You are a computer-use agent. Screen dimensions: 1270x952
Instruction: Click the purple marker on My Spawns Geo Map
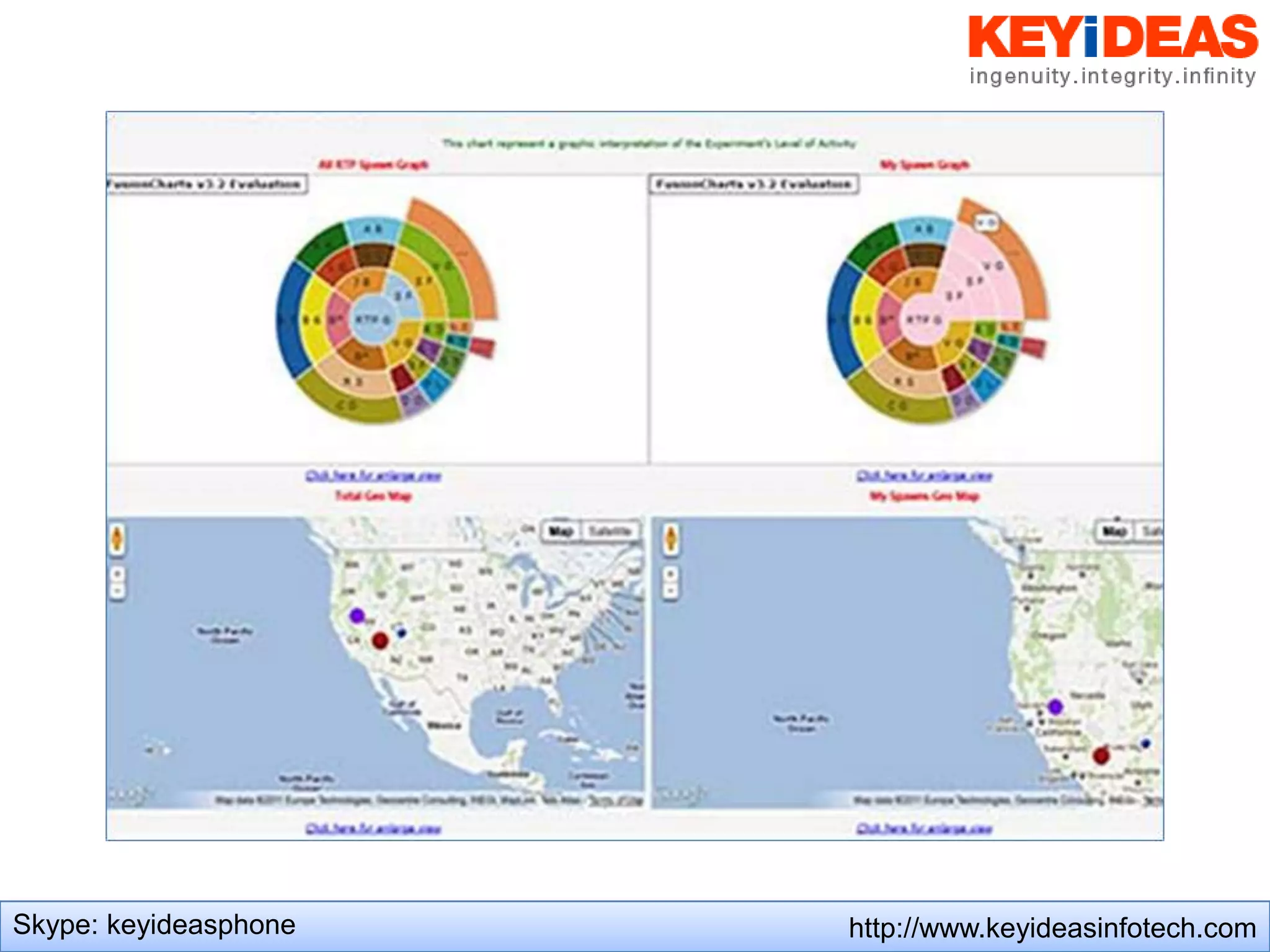pyautogui.click(x=1055, y=707)
